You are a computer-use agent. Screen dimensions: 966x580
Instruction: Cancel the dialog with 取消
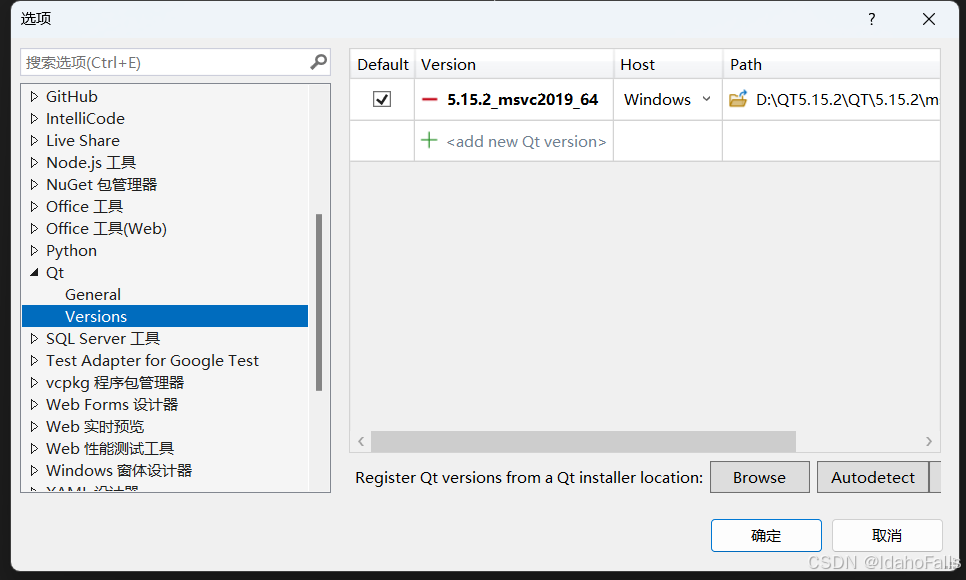887,535
